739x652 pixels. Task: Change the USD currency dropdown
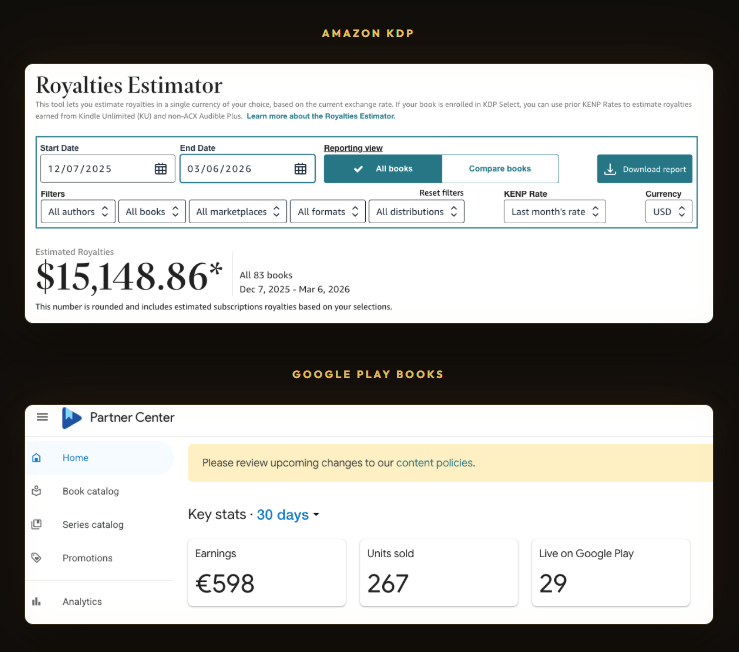tap(669, 212)
